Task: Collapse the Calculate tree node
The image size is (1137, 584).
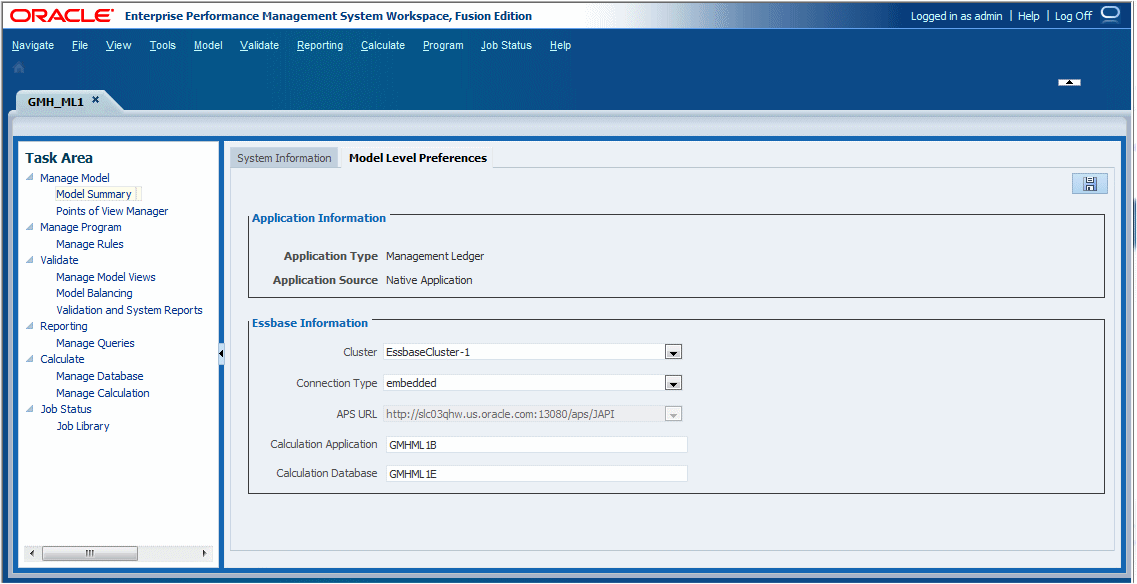Action: [x=29, y=359]
